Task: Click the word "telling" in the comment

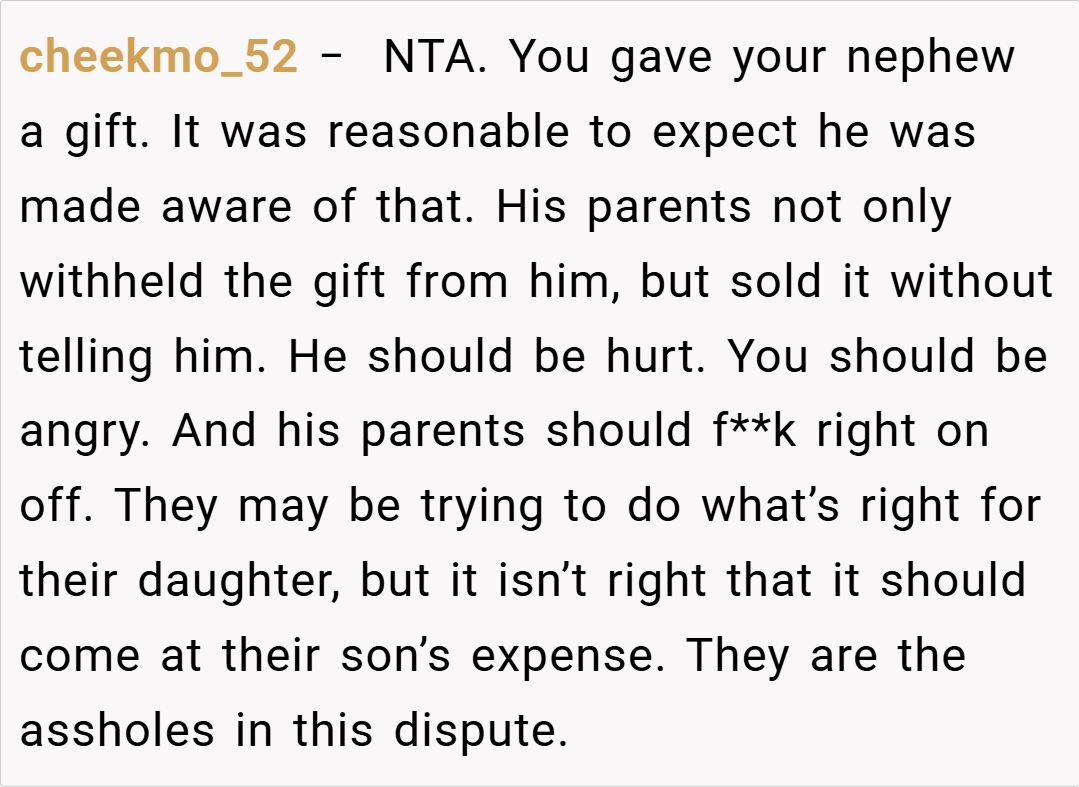Action: coord(86,357)
